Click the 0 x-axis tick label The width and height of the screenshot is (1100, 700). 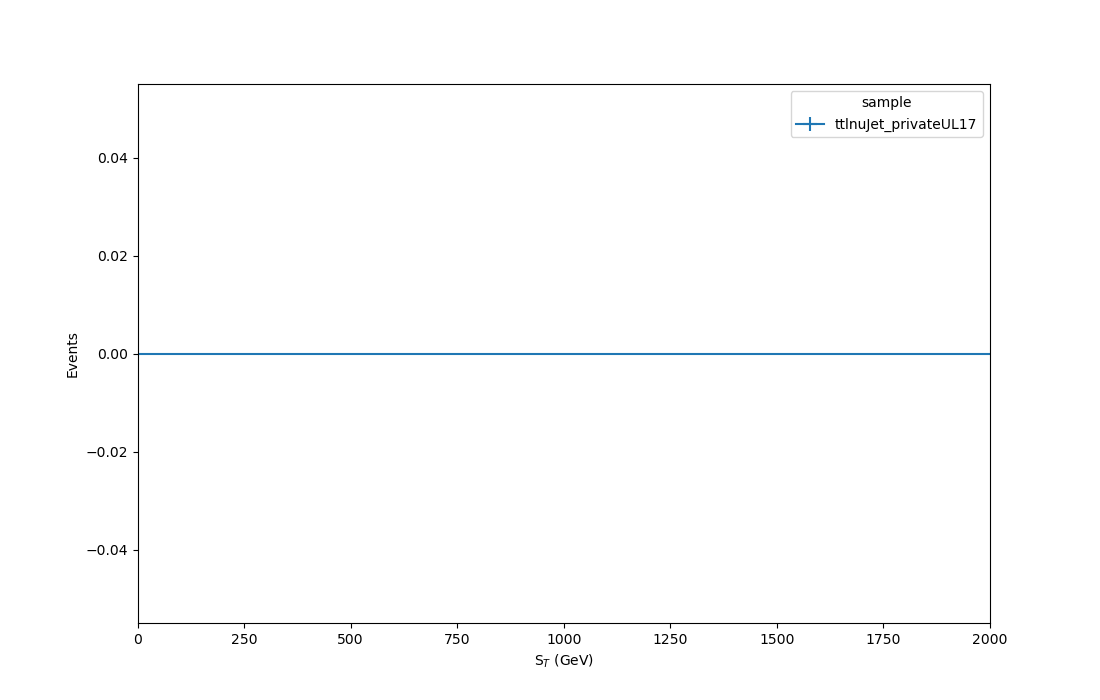138,640
